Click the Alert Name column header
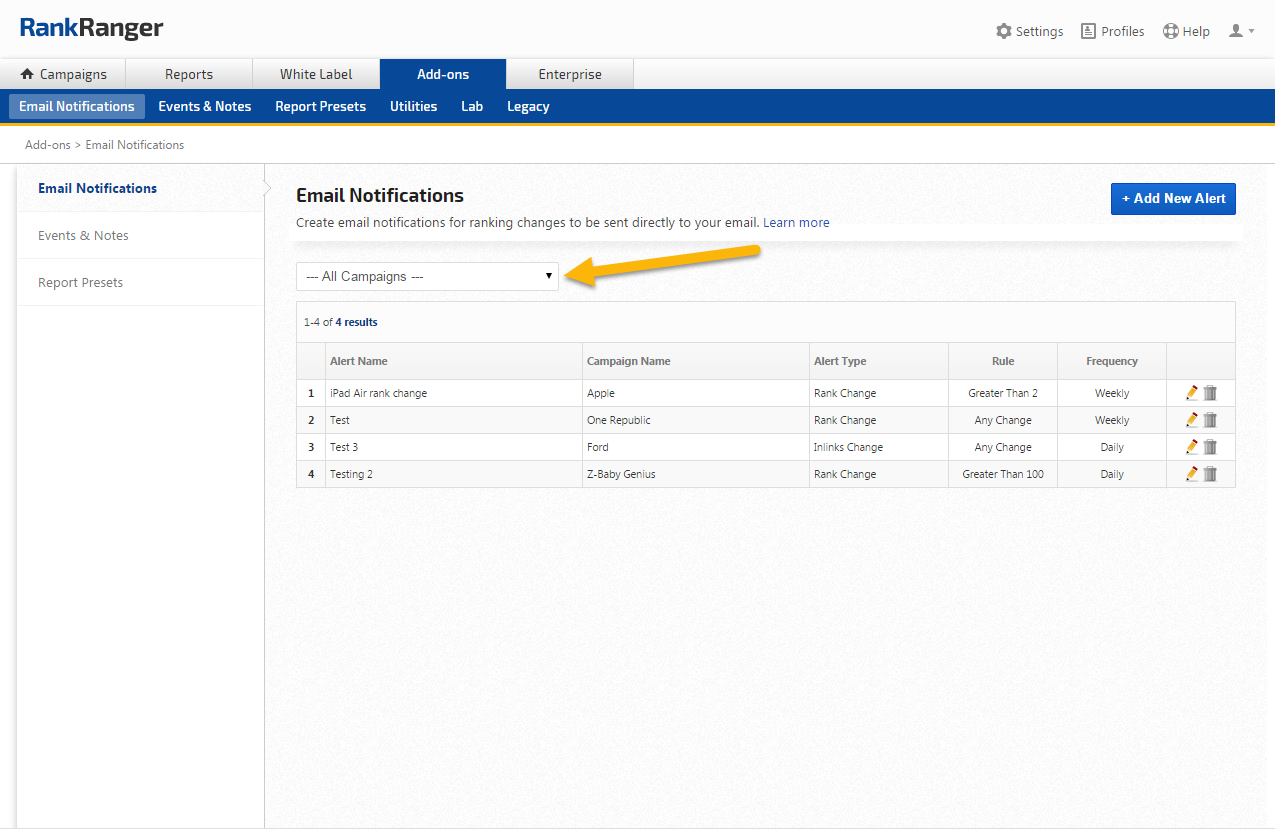1275x829 pixels. [x=359, y=361]
